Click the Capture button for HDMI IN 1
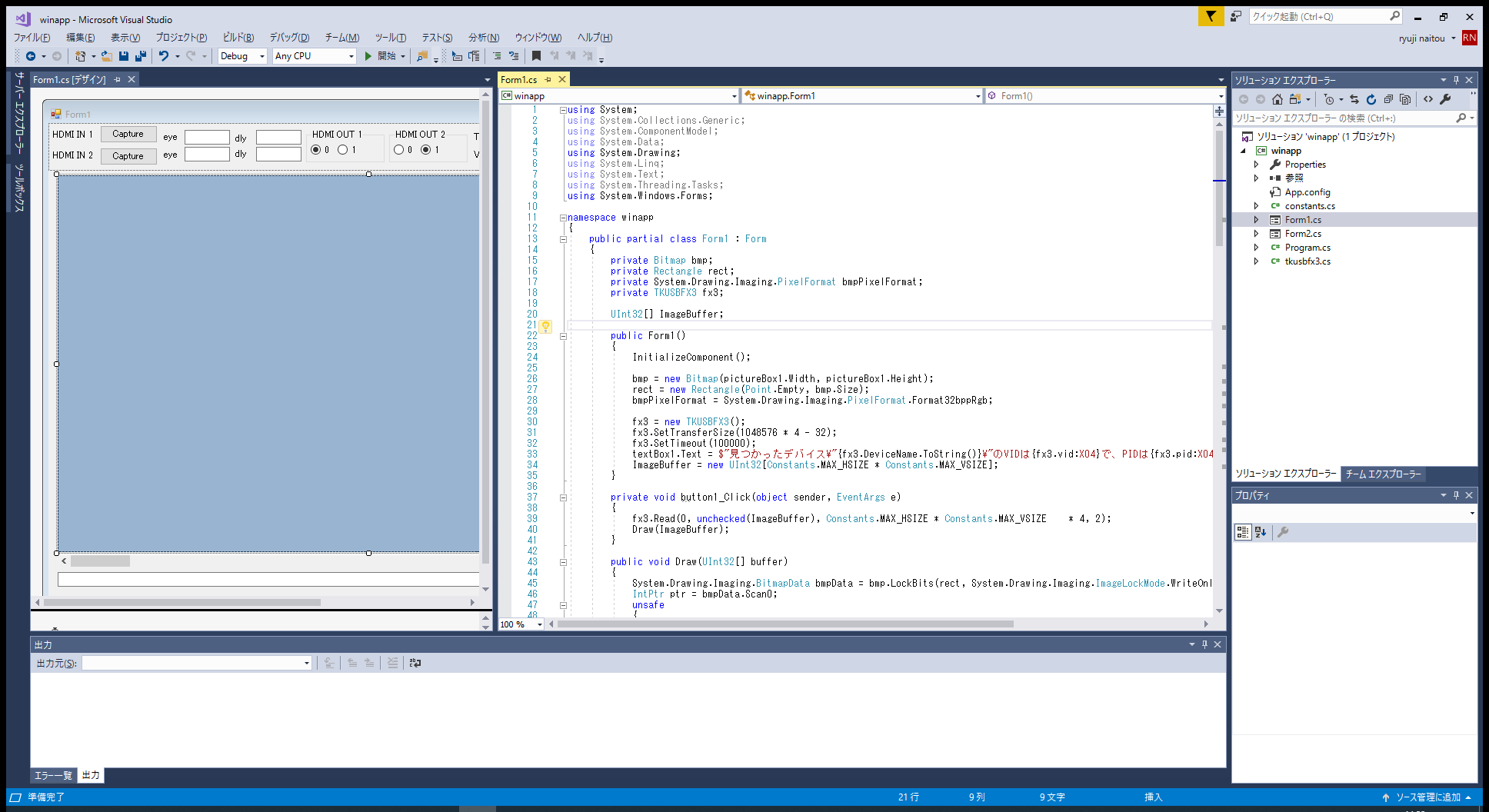 (128, 134)
